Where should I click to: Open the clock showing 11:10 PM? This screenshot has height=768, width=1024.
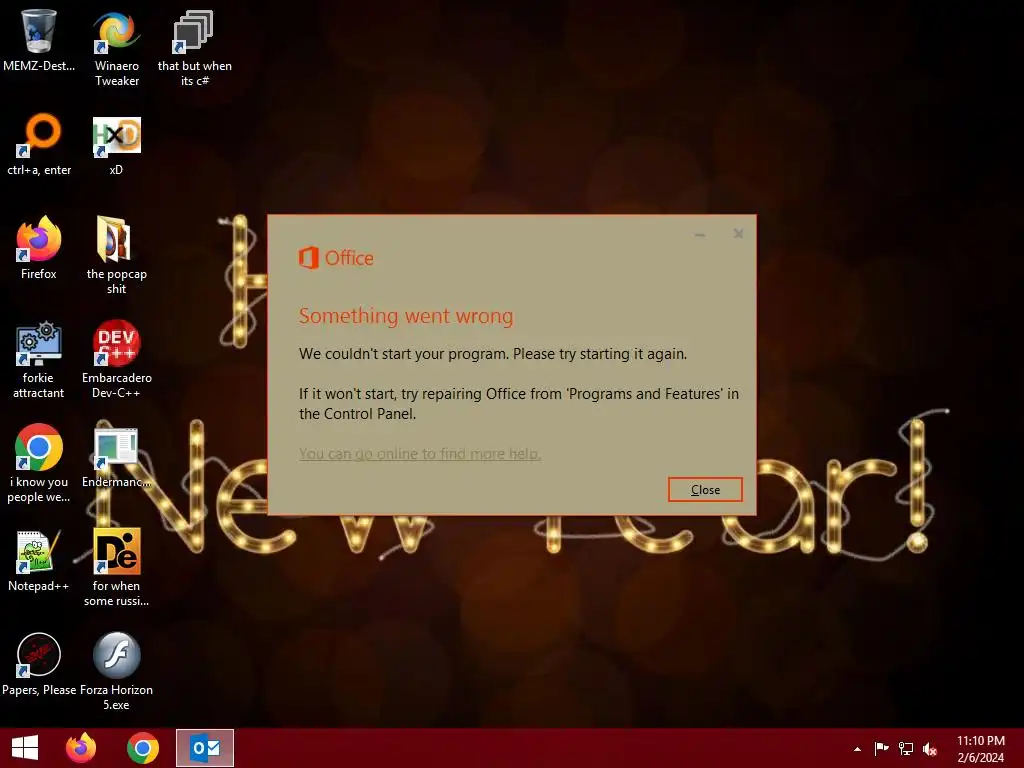coord(980,748)
